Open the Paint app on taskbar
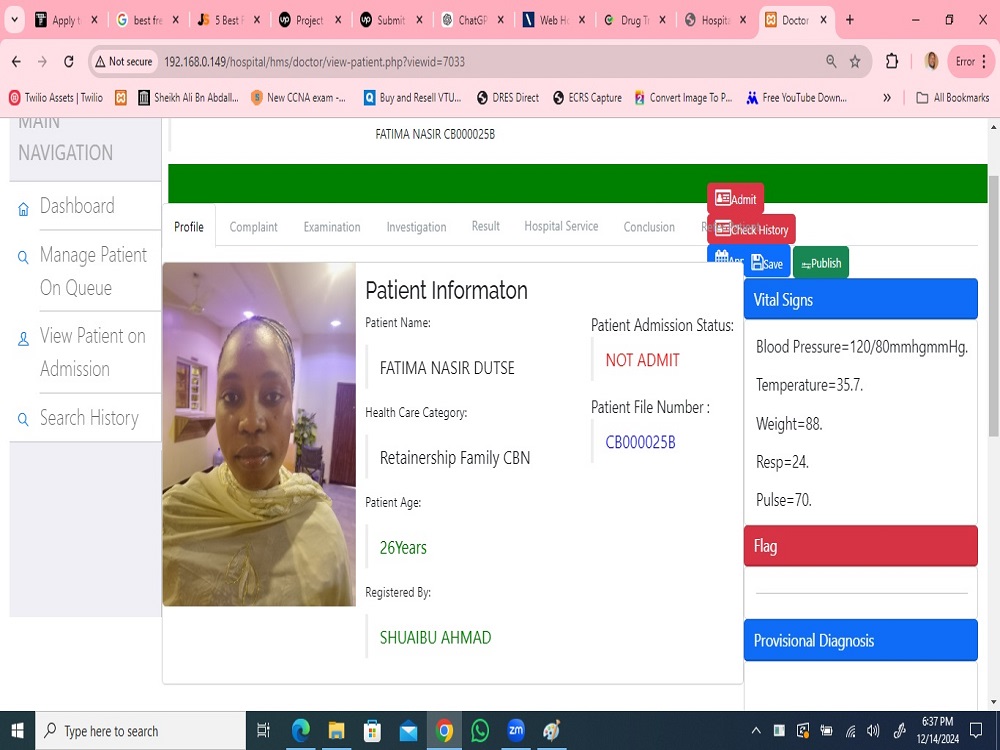The width and height of the screenshot is (1000, 750). click(551, 731)
